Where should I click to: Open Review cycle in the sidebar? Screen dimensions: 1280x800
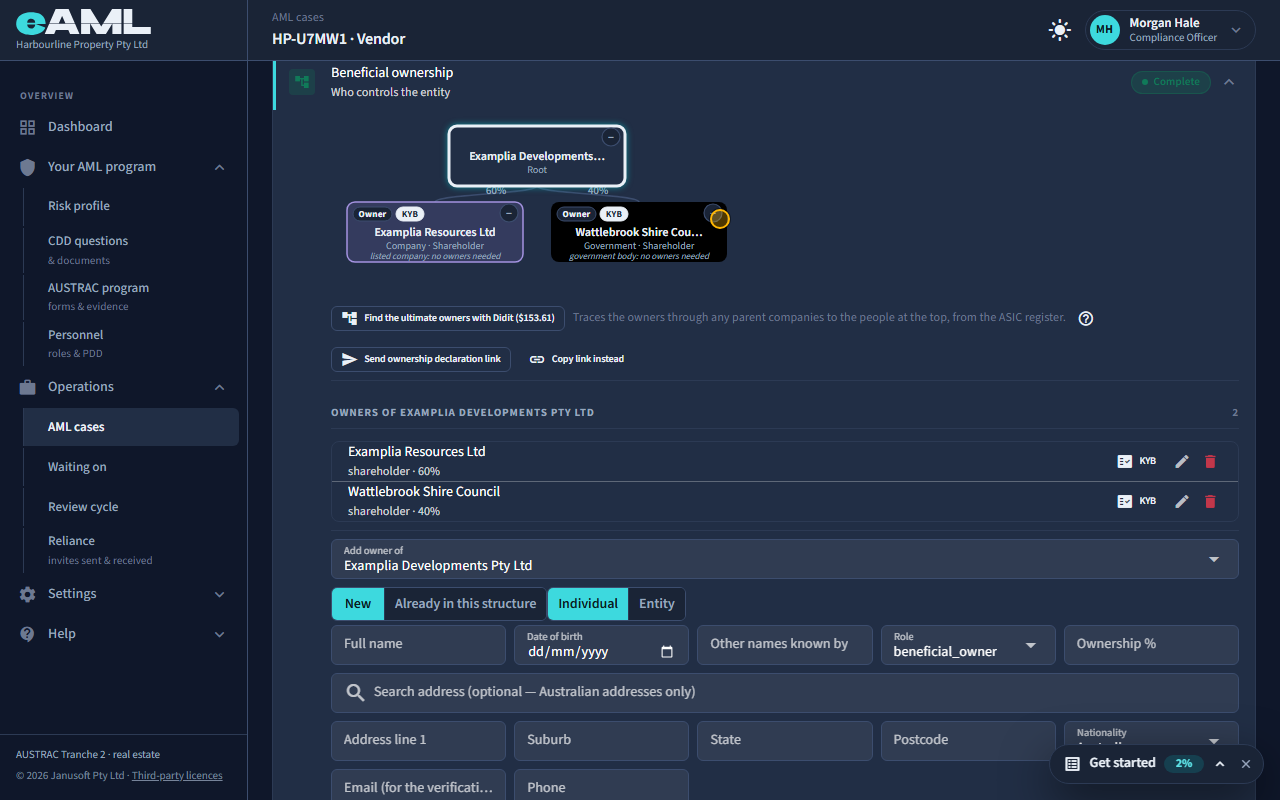pyautogui.click(x=130, y=507)
